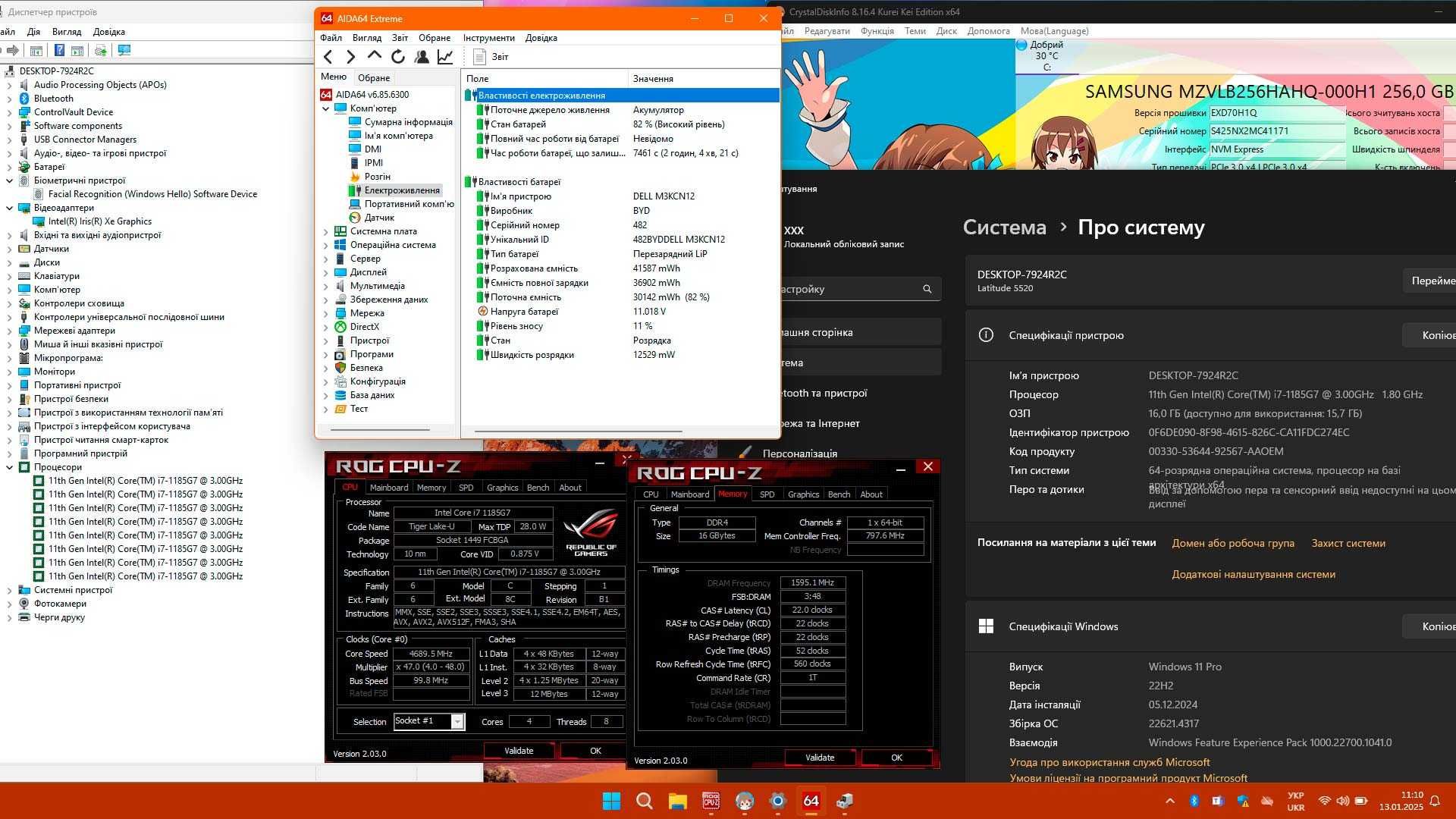The image size is (1456, 819).
Task: Open AIDA64 graph toolbar icon
Action: point(445,57)
